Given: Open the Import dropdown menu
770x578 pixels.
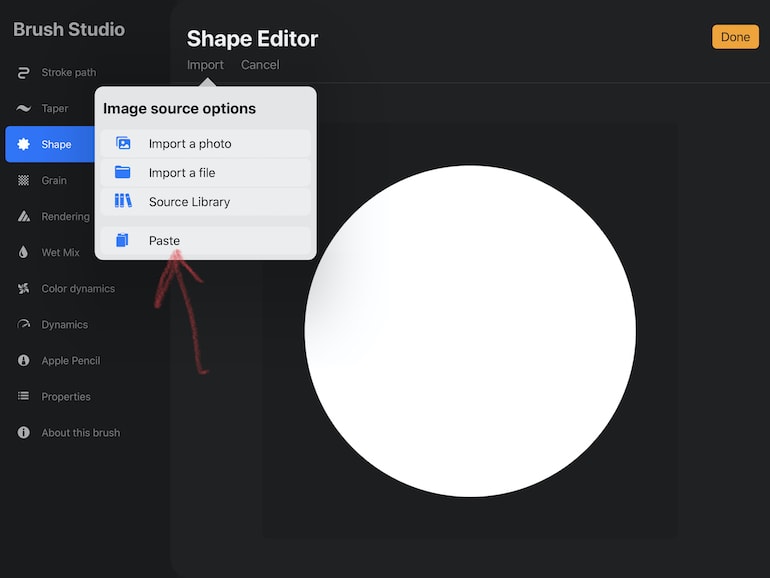Looking at the screenshot, I should pyautogui.click(x=205, y=65).
